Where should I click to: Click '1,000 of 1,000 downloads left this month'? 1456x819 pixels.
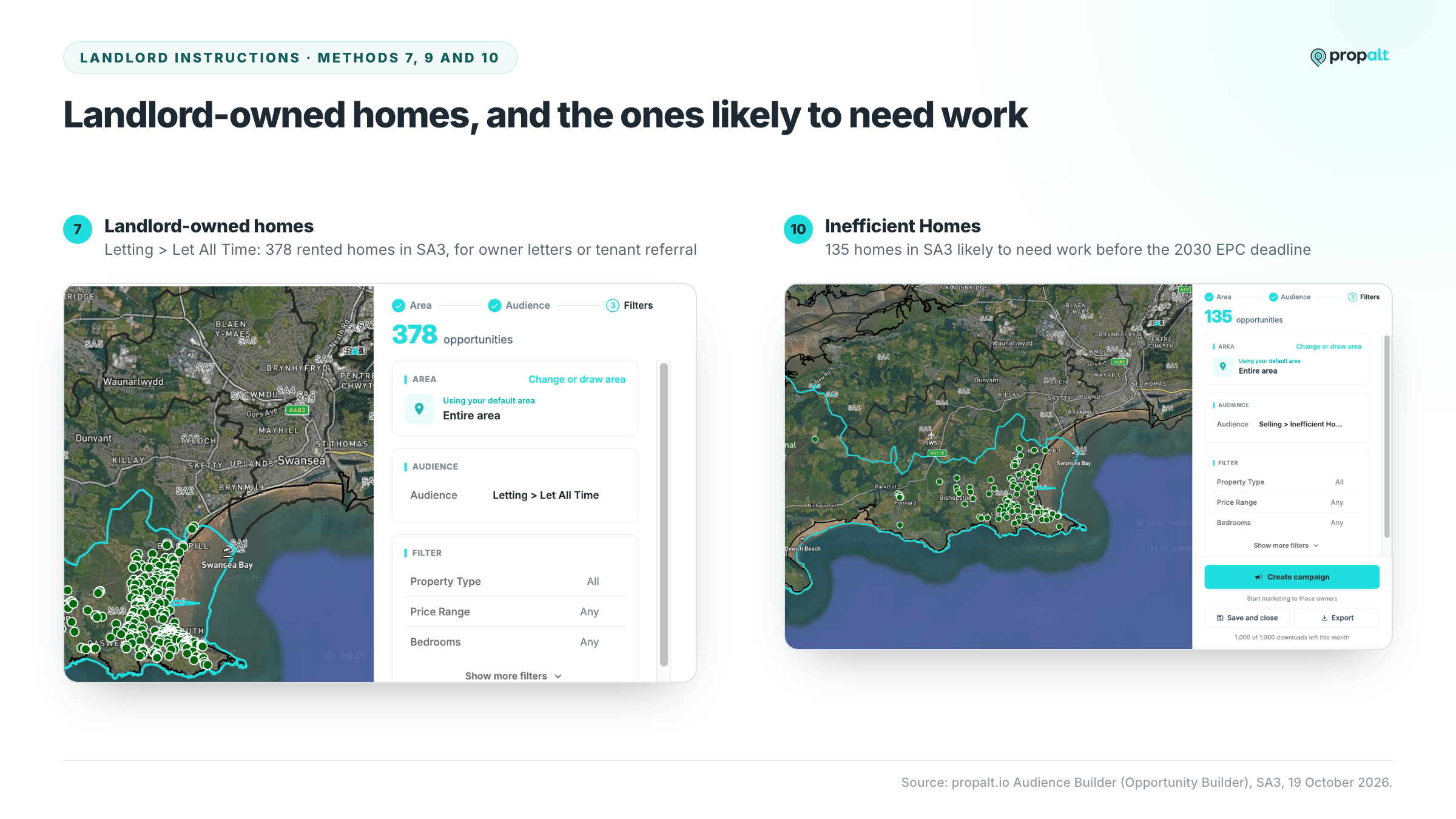(1292, 638)
